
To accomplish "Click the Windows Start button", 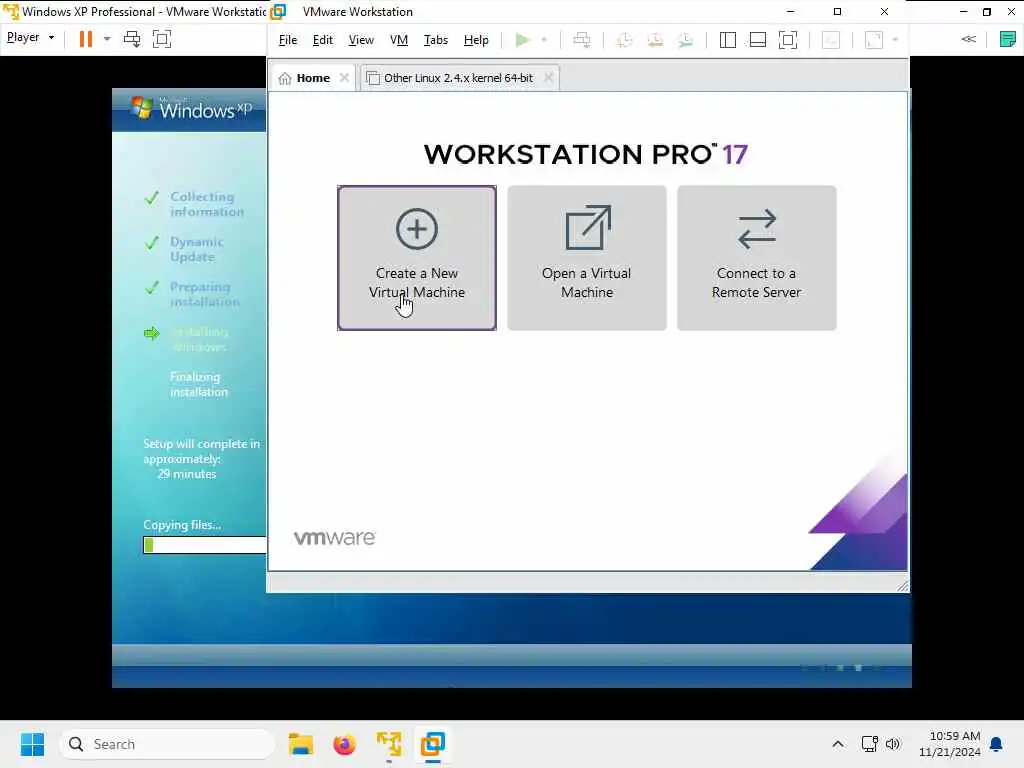I will click(32, 744).
